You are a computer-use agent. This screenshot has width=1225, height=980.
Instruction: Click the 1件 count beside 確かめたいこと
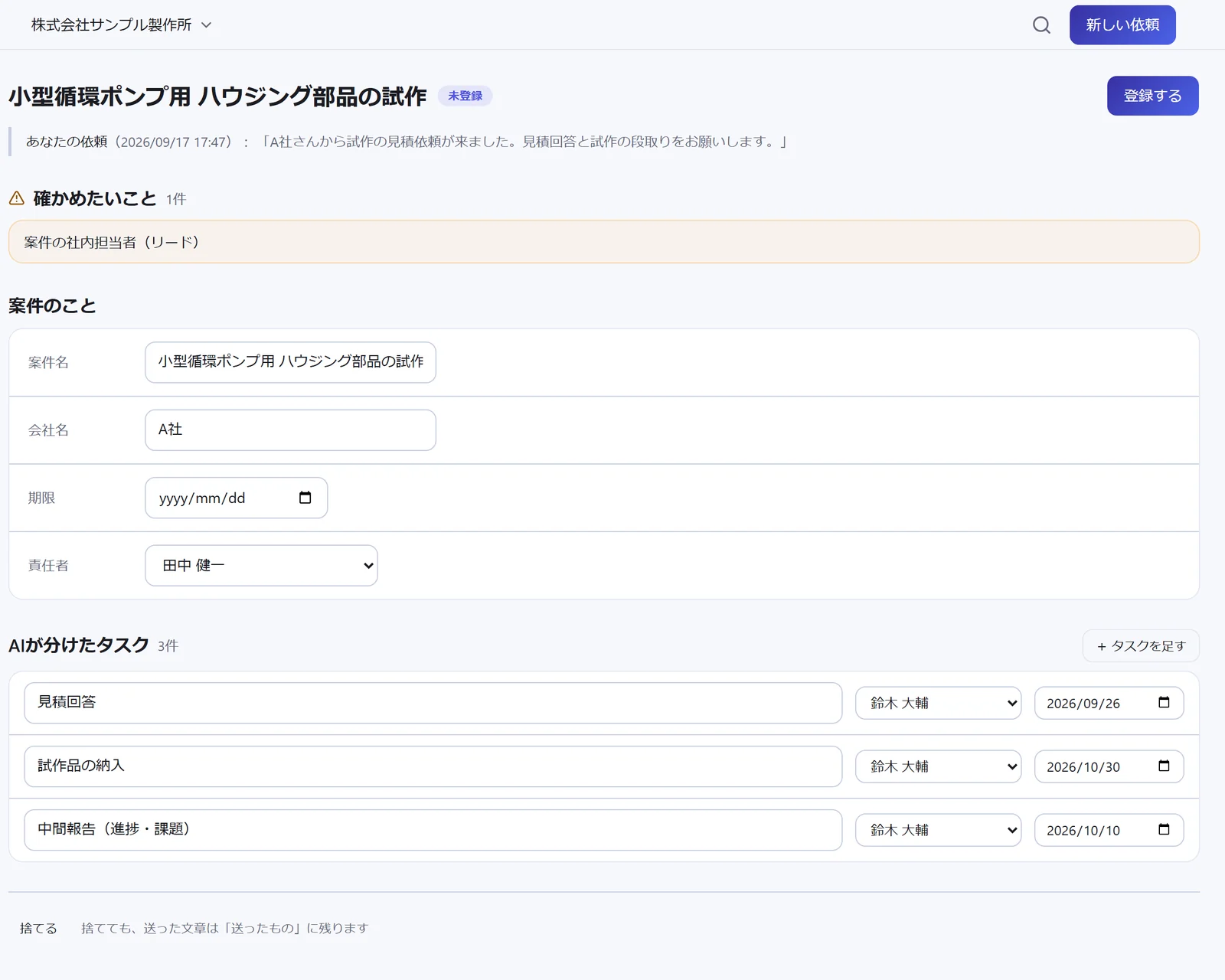click(176, 199)
